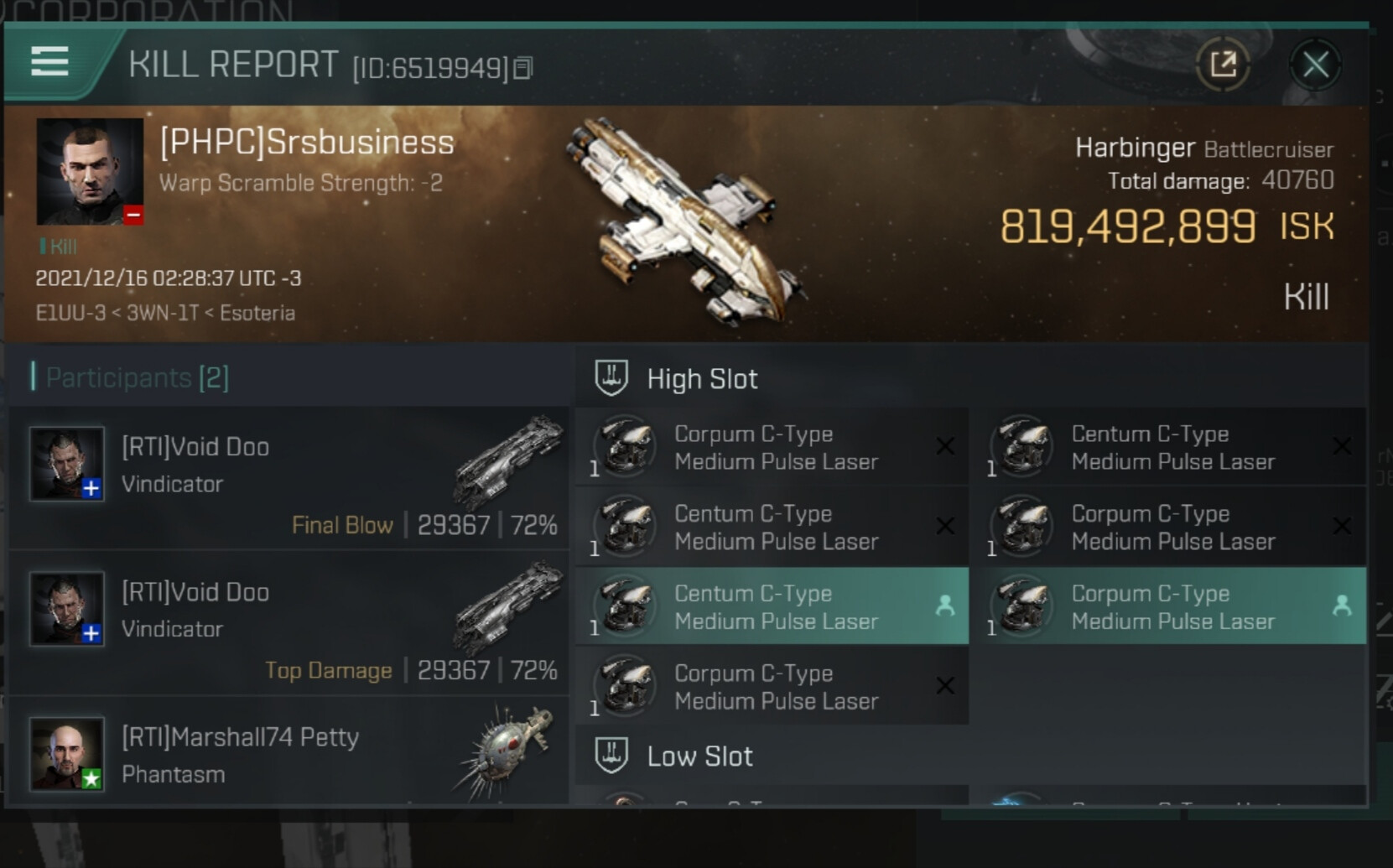1393x868 pixels.
Task: Close the kill report window
Action: [x=1314, y=65]
